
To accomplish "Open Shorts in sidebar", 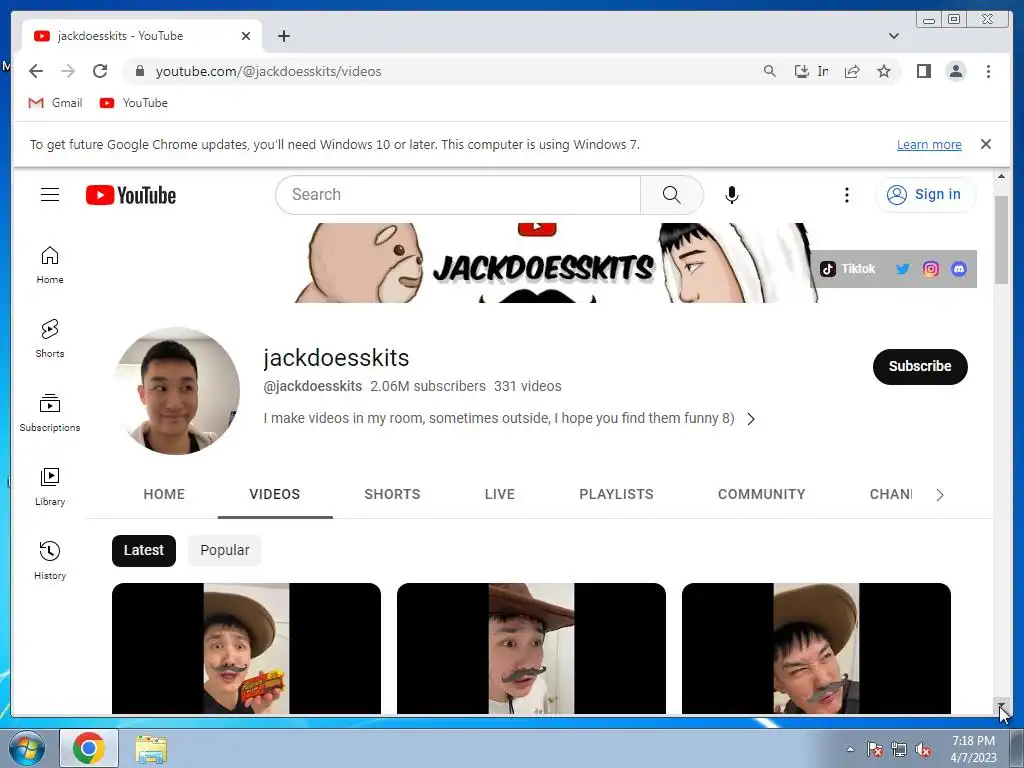I will tap(50, 338).
